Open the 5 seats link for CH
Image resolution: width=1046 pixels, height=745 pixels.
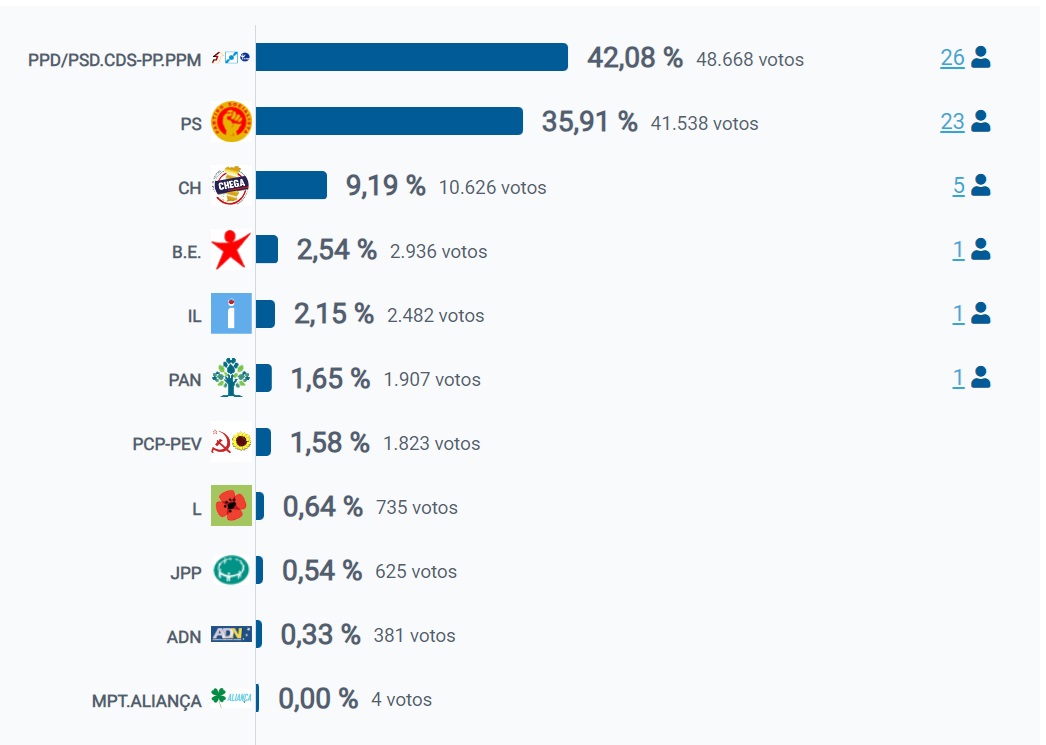click(x=959, y=185)
